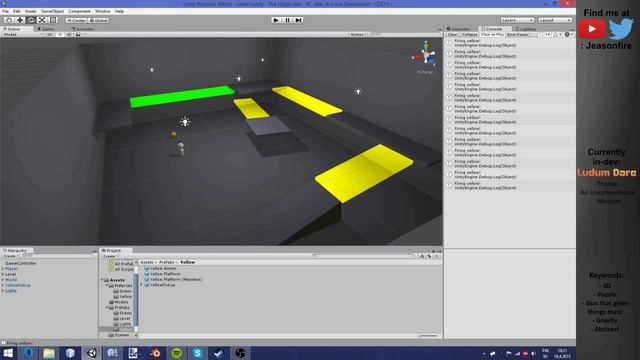
Task: Open the Shaded draw mode dropdown
Action: (22, 35)
